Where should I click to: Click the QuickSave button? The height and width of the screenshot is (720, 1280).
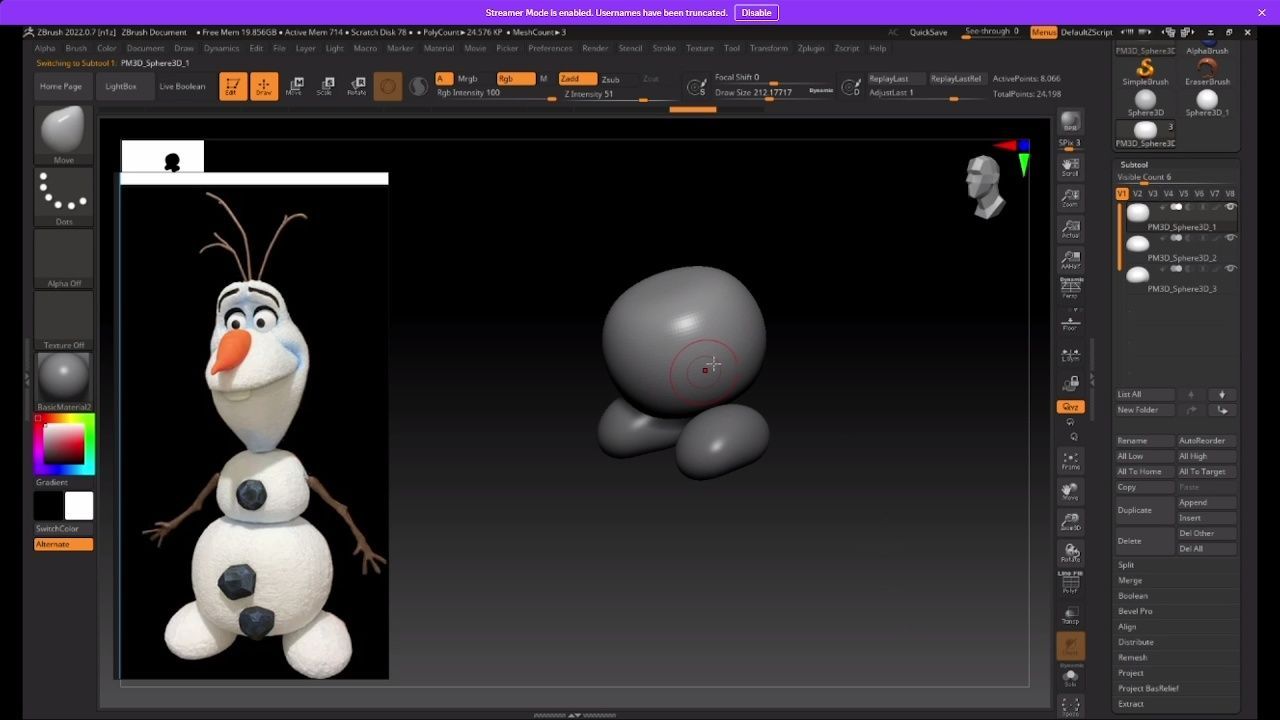(x=928, y=32)
